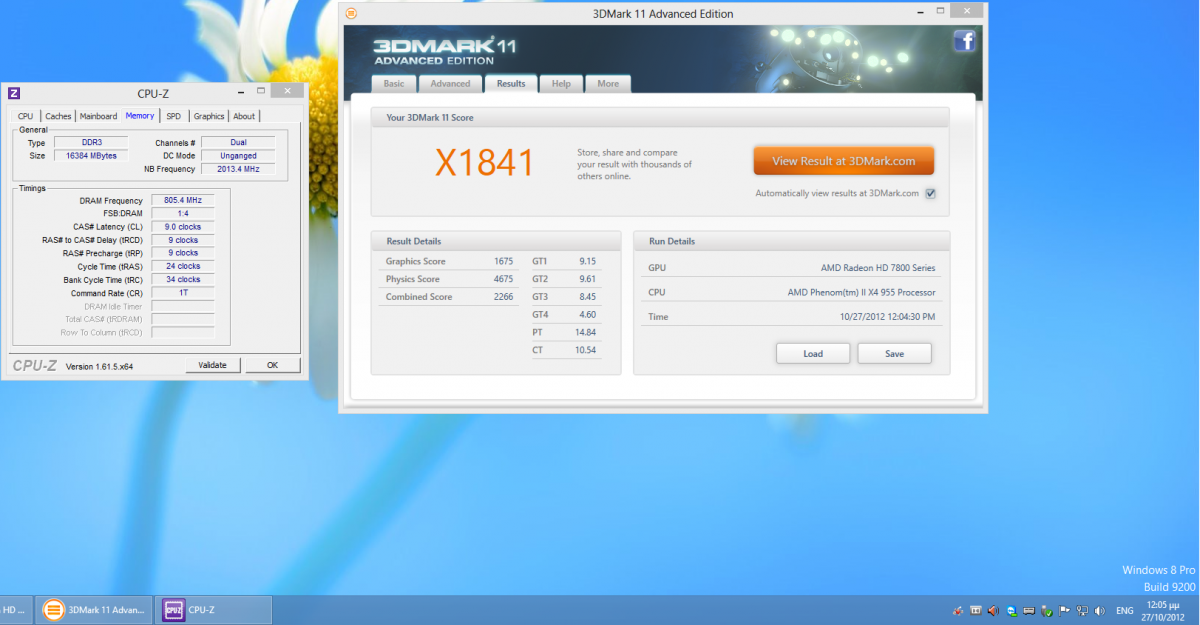Open the Help tab in 3DMark

pos(561,84)
